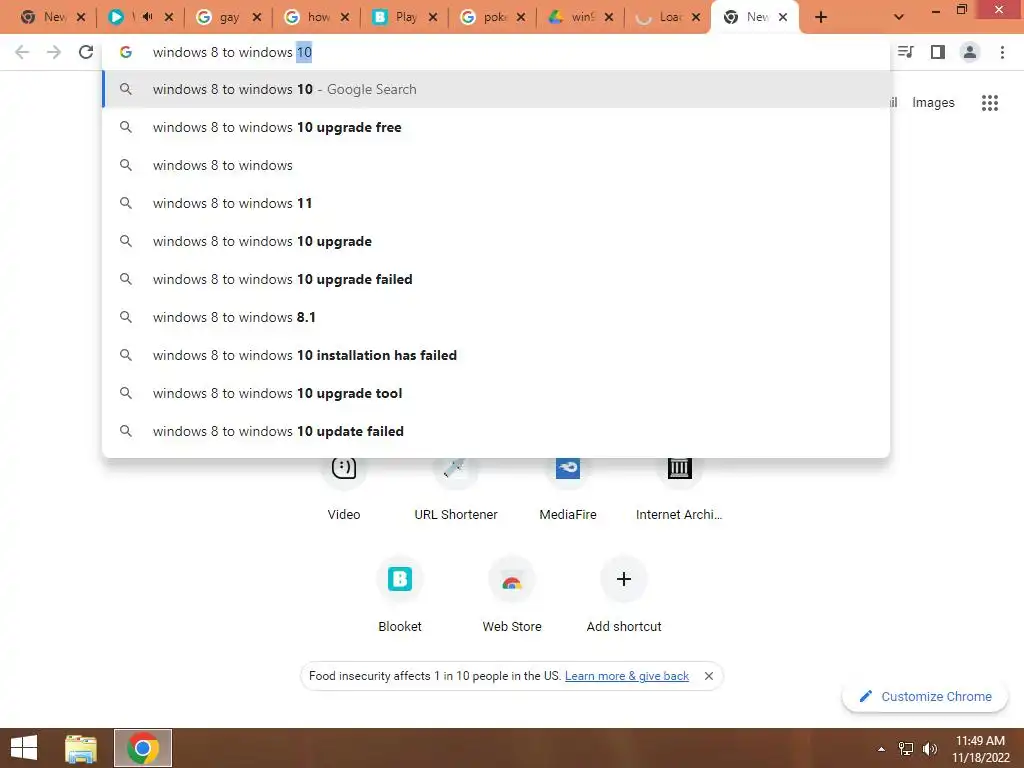Choose suggestion ending in '10 upgrade' only
This screenshot has width=1024, height=768.
496,242
